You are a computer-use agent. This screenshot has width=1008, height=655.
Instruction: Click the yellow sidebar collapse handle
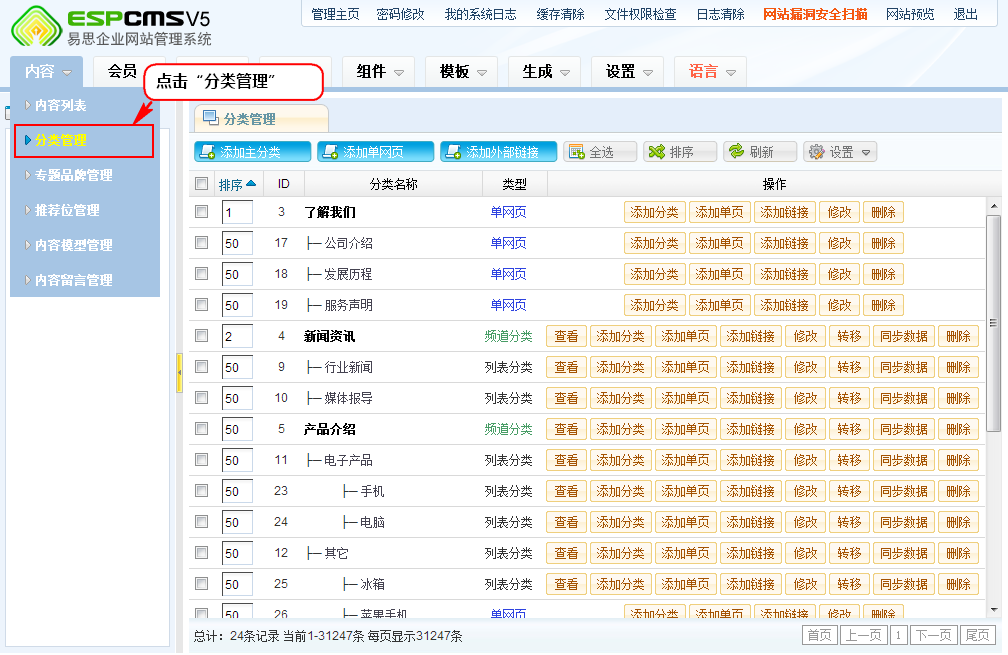[x=179, y=372]
